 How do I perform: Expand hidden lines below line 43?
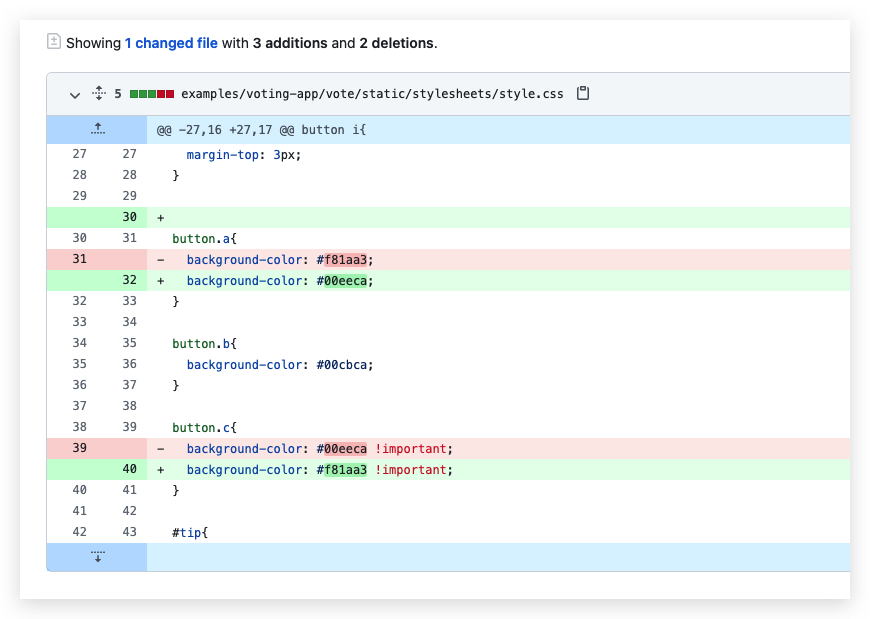(97, 557)
